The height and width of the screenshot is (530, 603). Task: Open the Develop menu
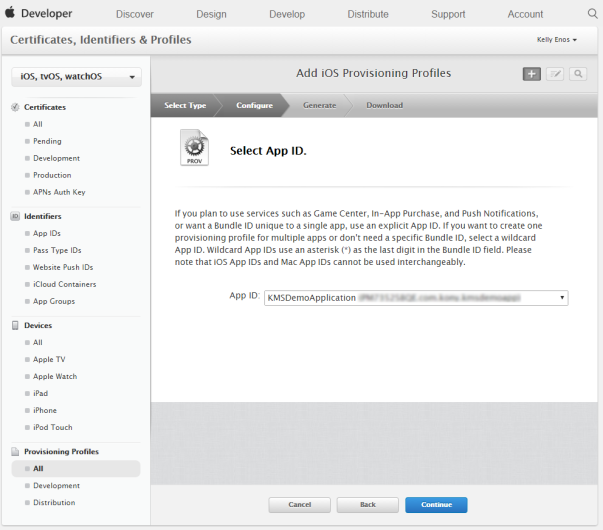click(287, 14)
